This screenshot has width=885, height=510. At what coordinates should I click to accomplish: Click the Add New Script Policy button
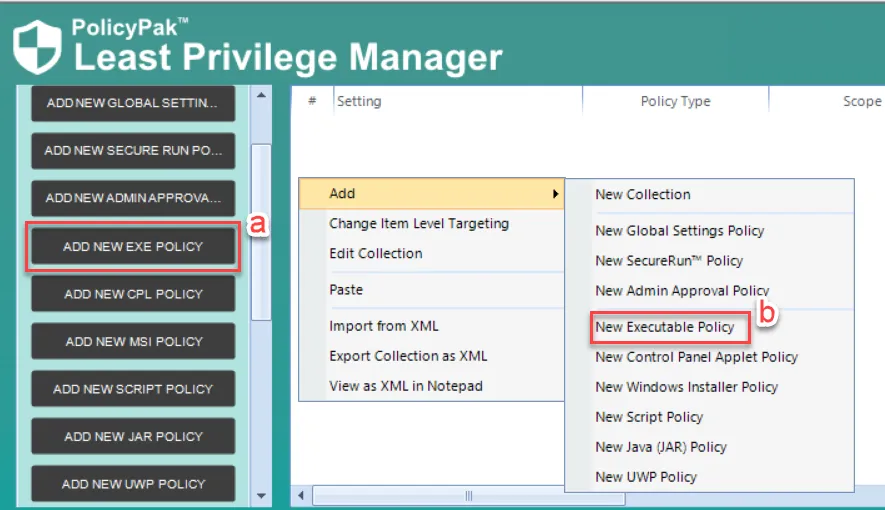coord(133,389)
